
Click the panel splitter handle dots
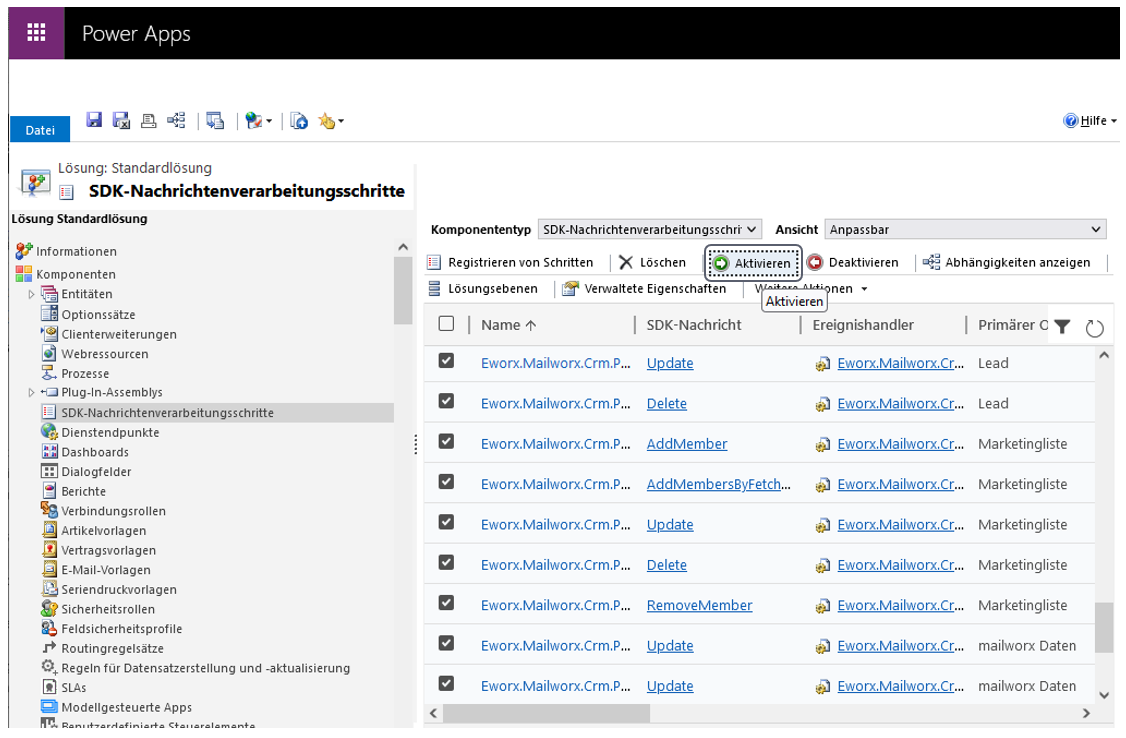pos(416,444)
